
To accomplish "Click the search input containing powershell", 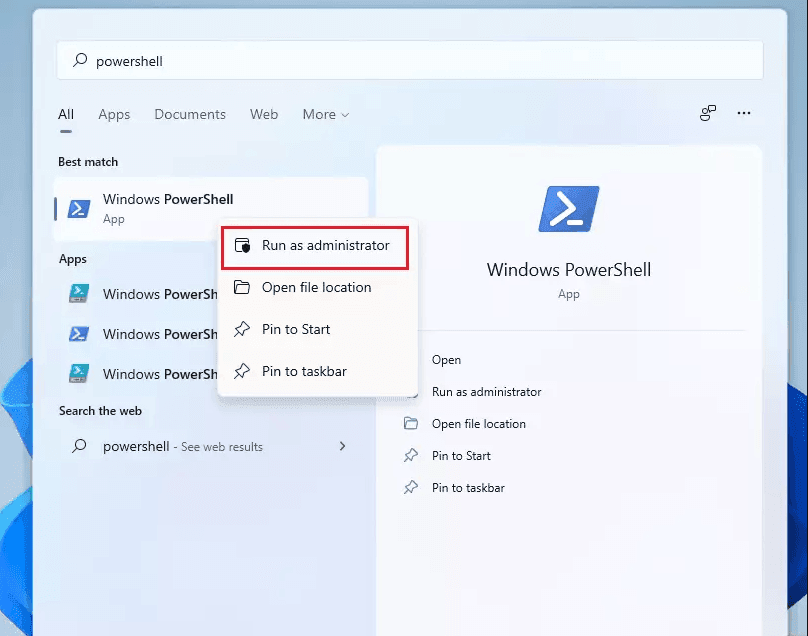I will (x=410, y=60).
